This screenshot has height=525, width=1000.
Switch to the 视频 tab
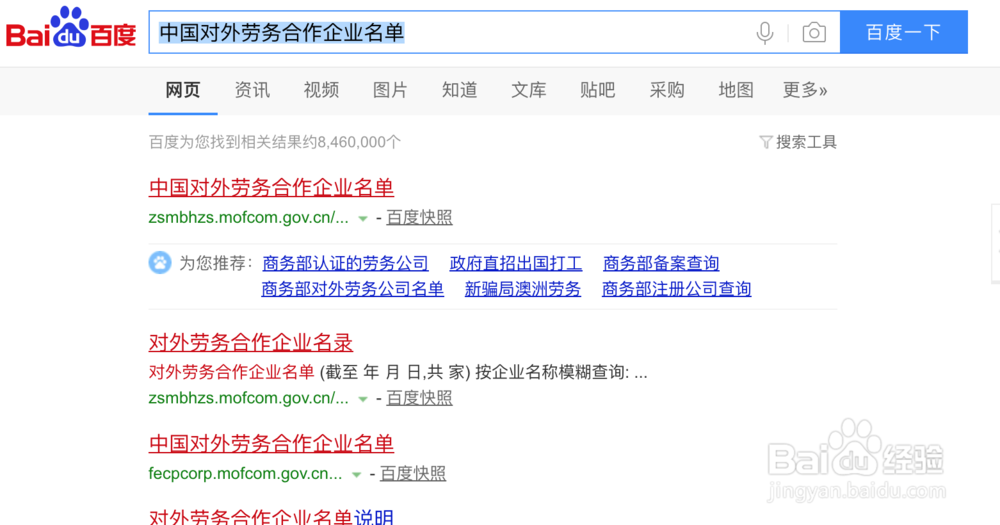(x=321, y=90)
